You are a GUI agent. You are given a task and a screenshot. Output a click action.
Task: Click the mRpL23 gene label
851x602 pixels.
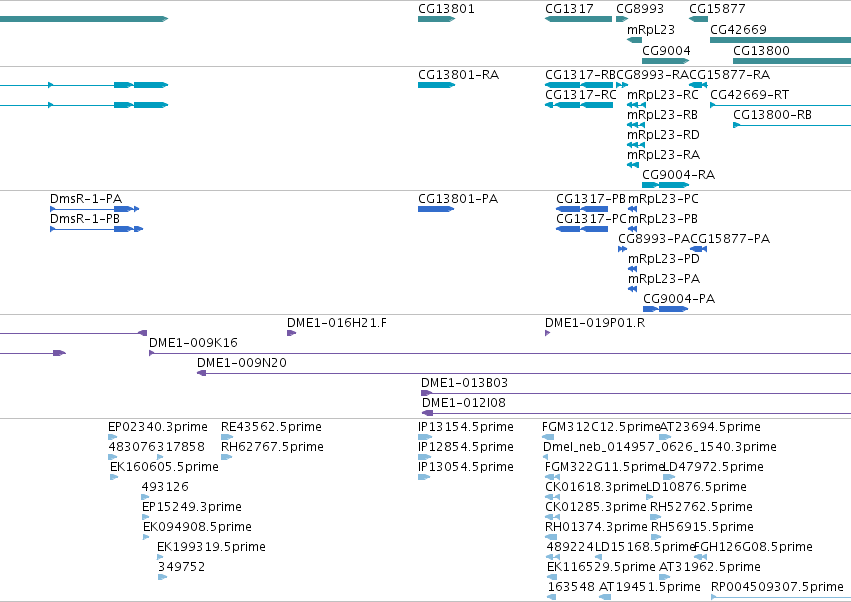click(x=651, y=29)
